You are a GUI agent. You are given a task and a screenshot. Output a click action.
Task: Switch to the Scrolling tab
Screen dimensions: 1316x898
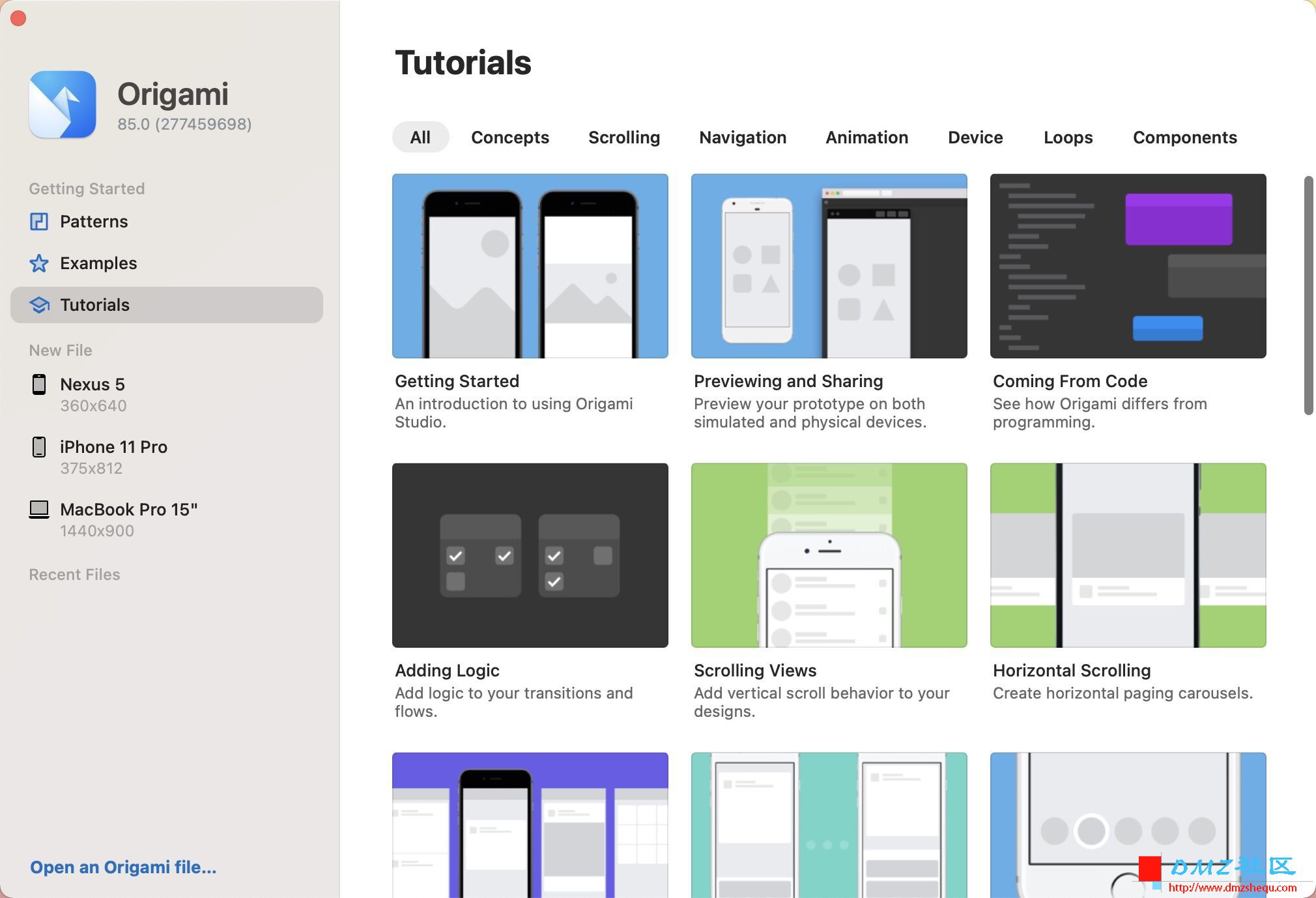point(624,138)
